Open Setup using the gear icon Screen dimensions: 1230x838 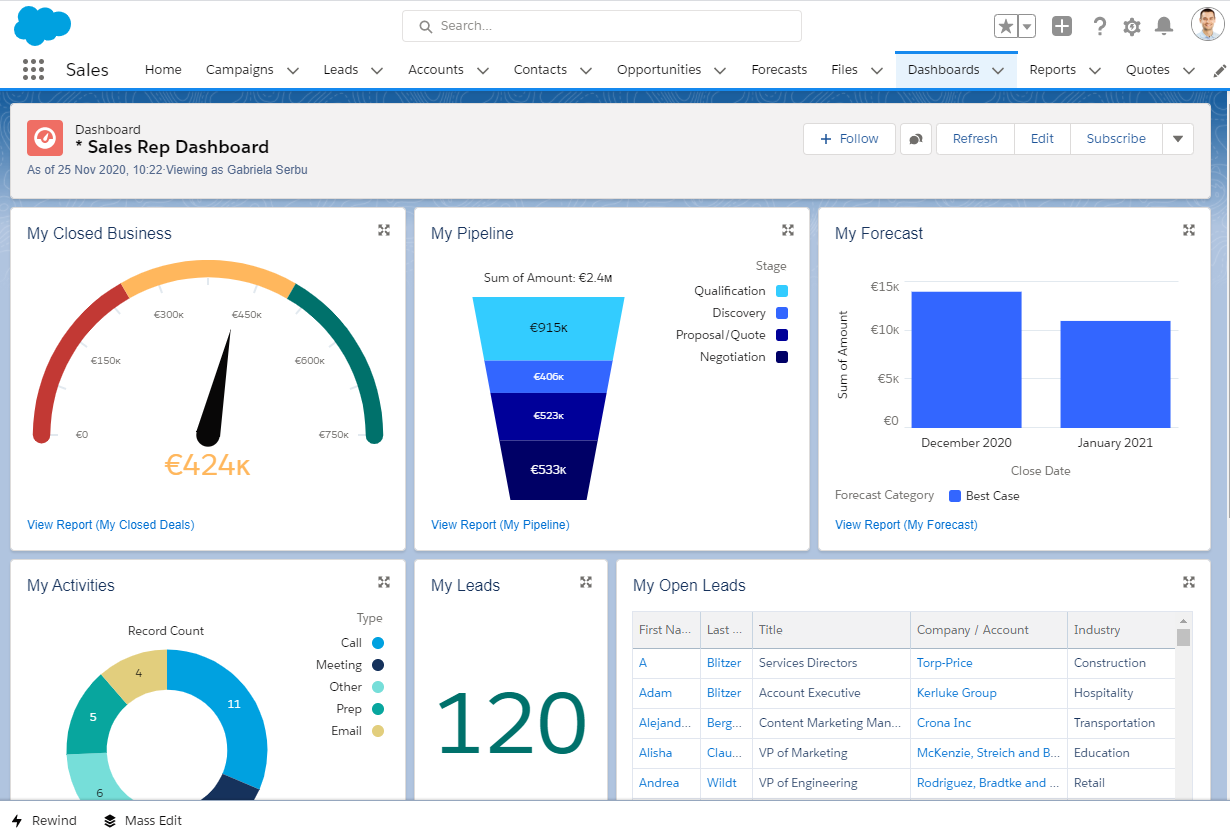point(1131,26)
